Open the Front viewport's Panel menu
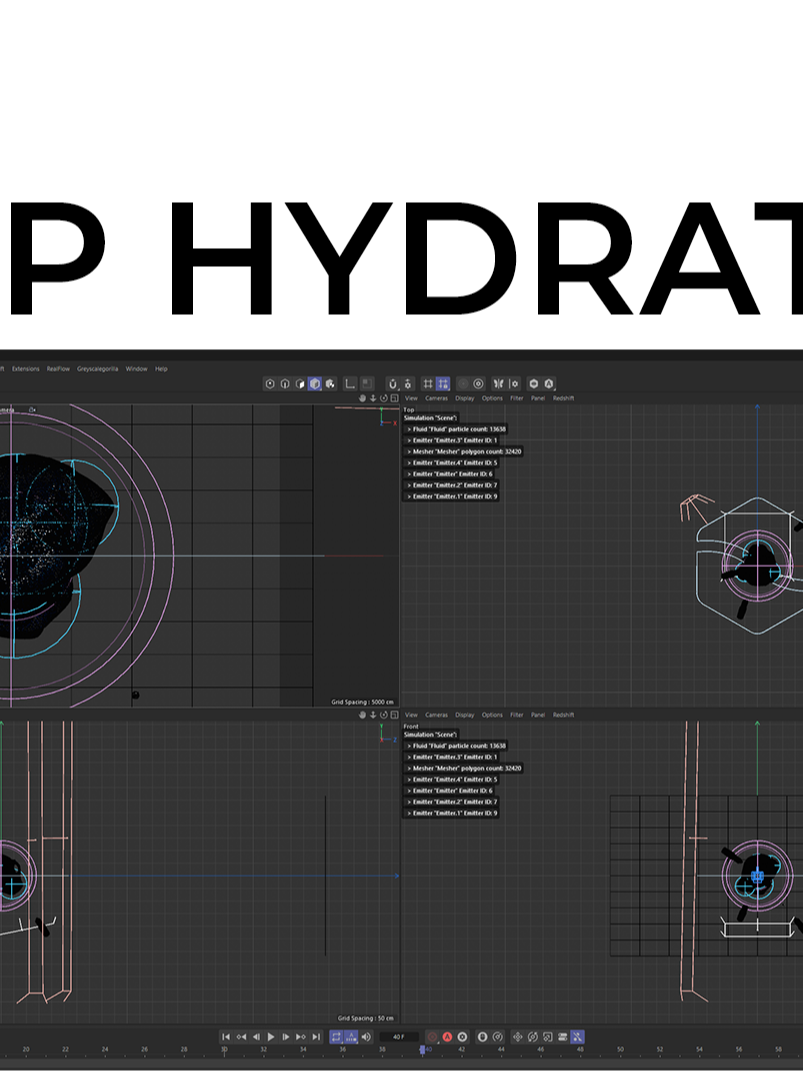Image resolution: width=803 pixels, height=1071 pixels. (538, 715)
